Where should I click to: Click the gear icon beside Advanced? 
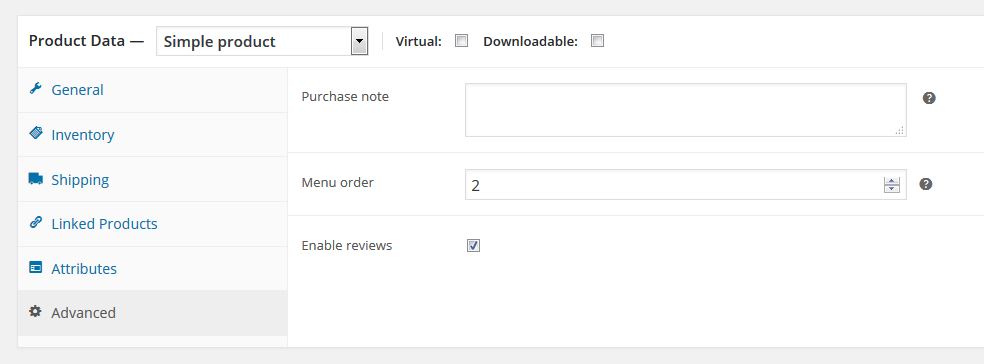(36, 311)
